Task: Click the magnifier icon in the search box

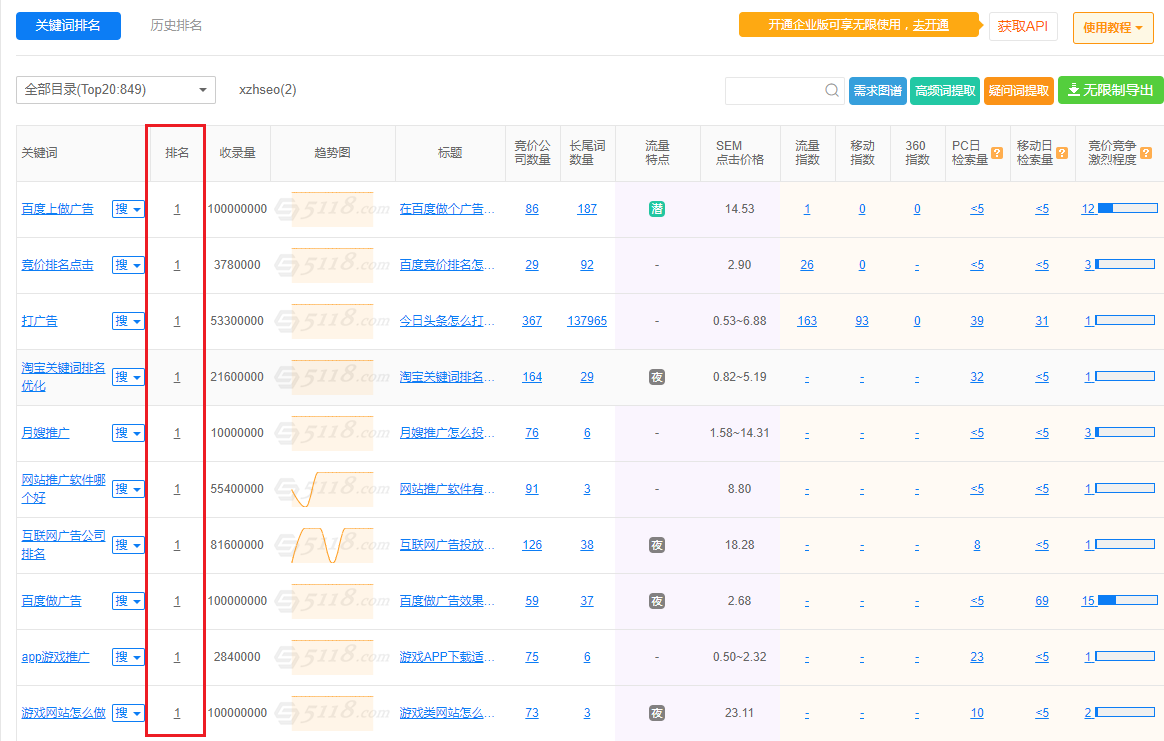Action: pyautogui.click(x=833, y=91)
